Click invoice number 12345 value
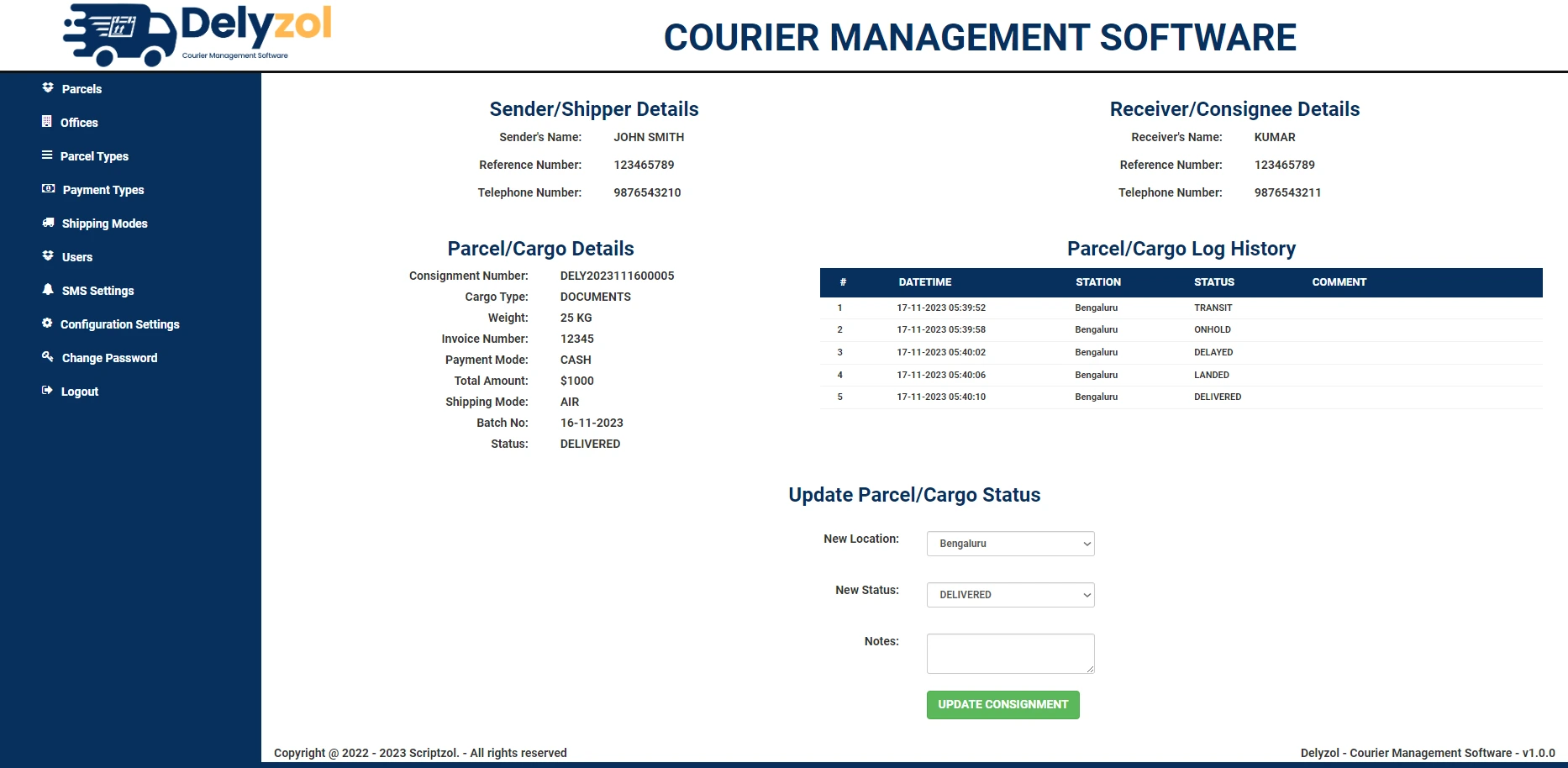 (x=577, y=339)
